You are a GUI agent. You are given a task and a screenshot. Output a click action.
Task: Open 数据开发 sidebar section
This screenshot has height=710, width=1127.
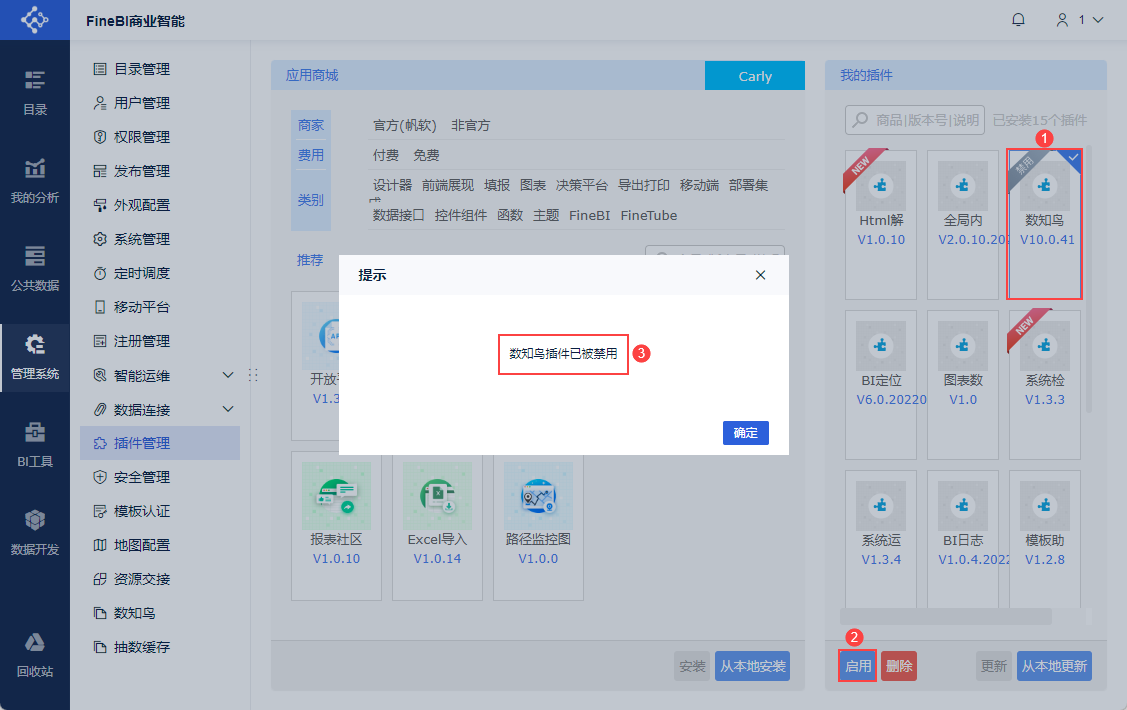(34, 532)
